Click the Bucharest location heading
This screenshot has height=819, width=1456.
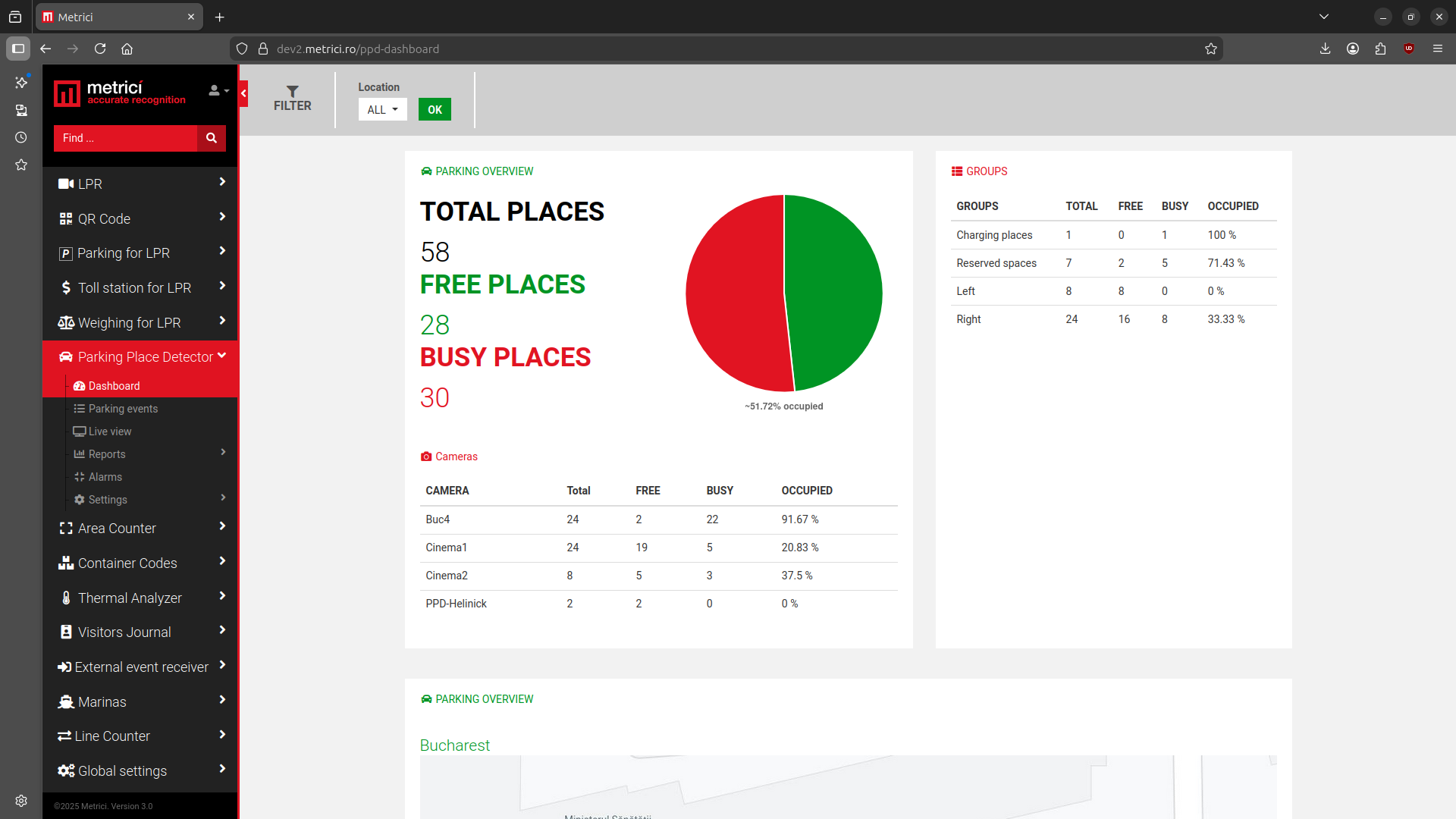pos(455,745)
